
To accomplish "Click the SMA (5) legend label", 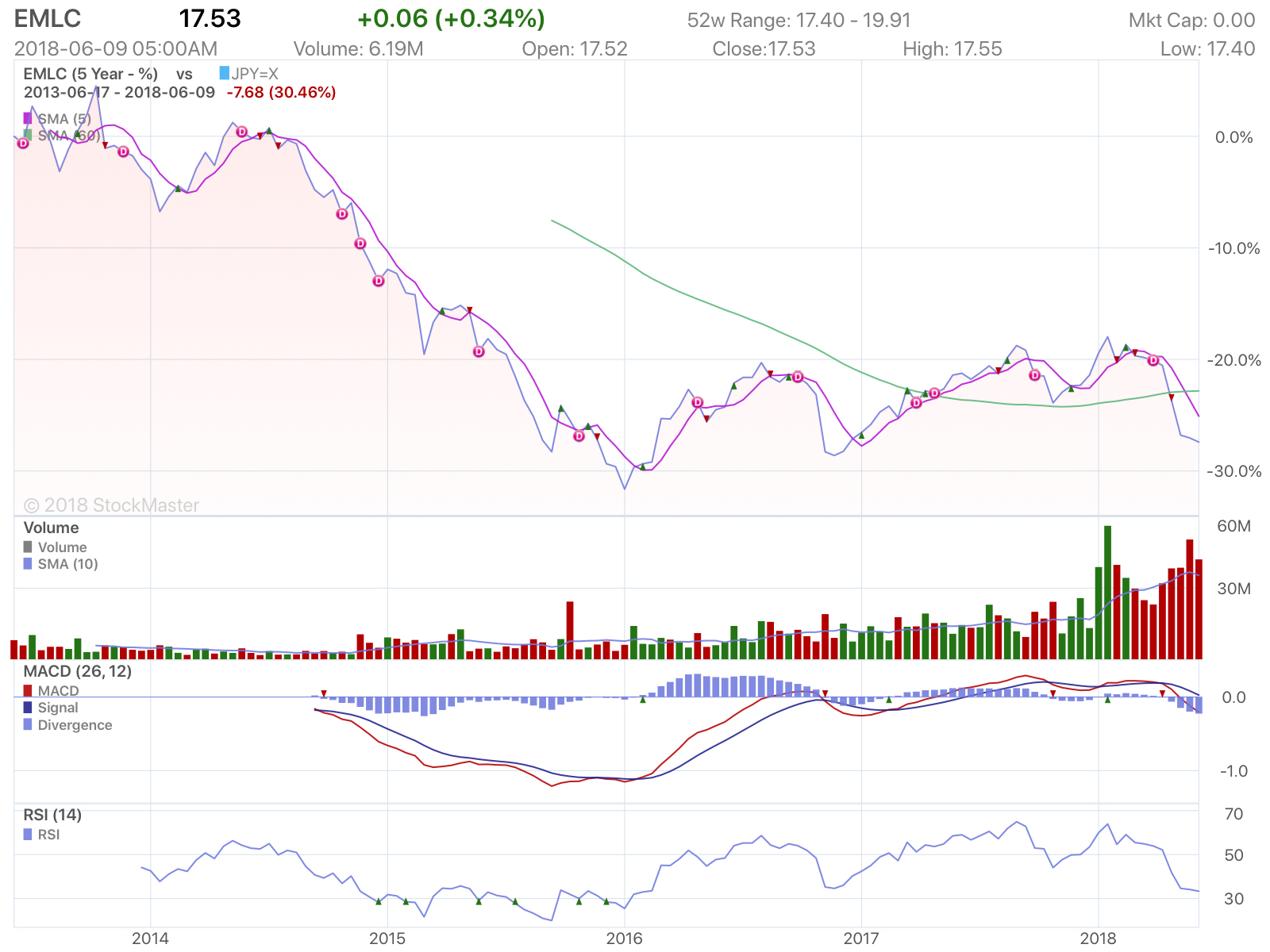I will coord(64,119).
